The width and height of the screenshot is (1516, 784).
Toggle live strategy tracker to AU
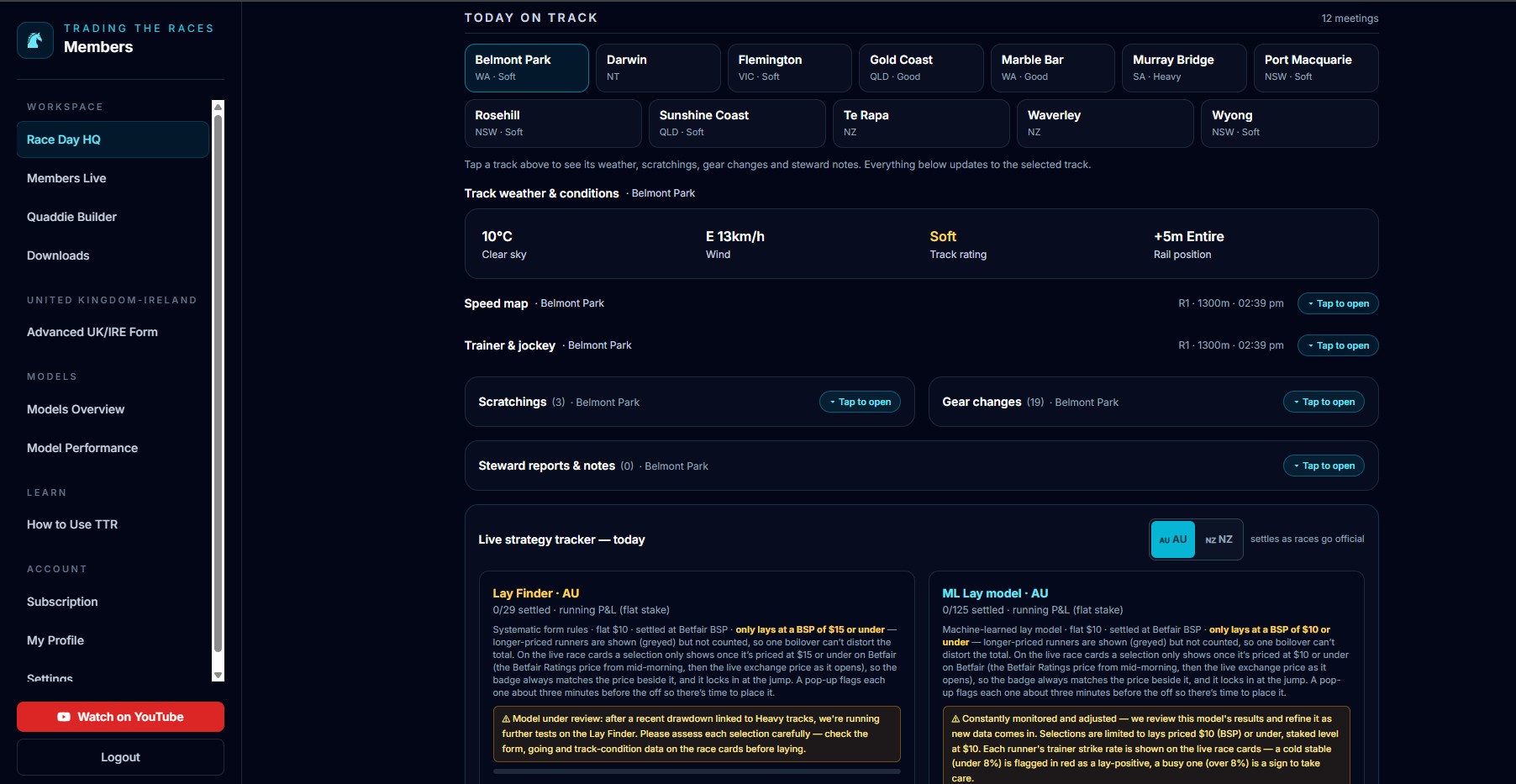pyautogui.click(x=1172, y=539)
